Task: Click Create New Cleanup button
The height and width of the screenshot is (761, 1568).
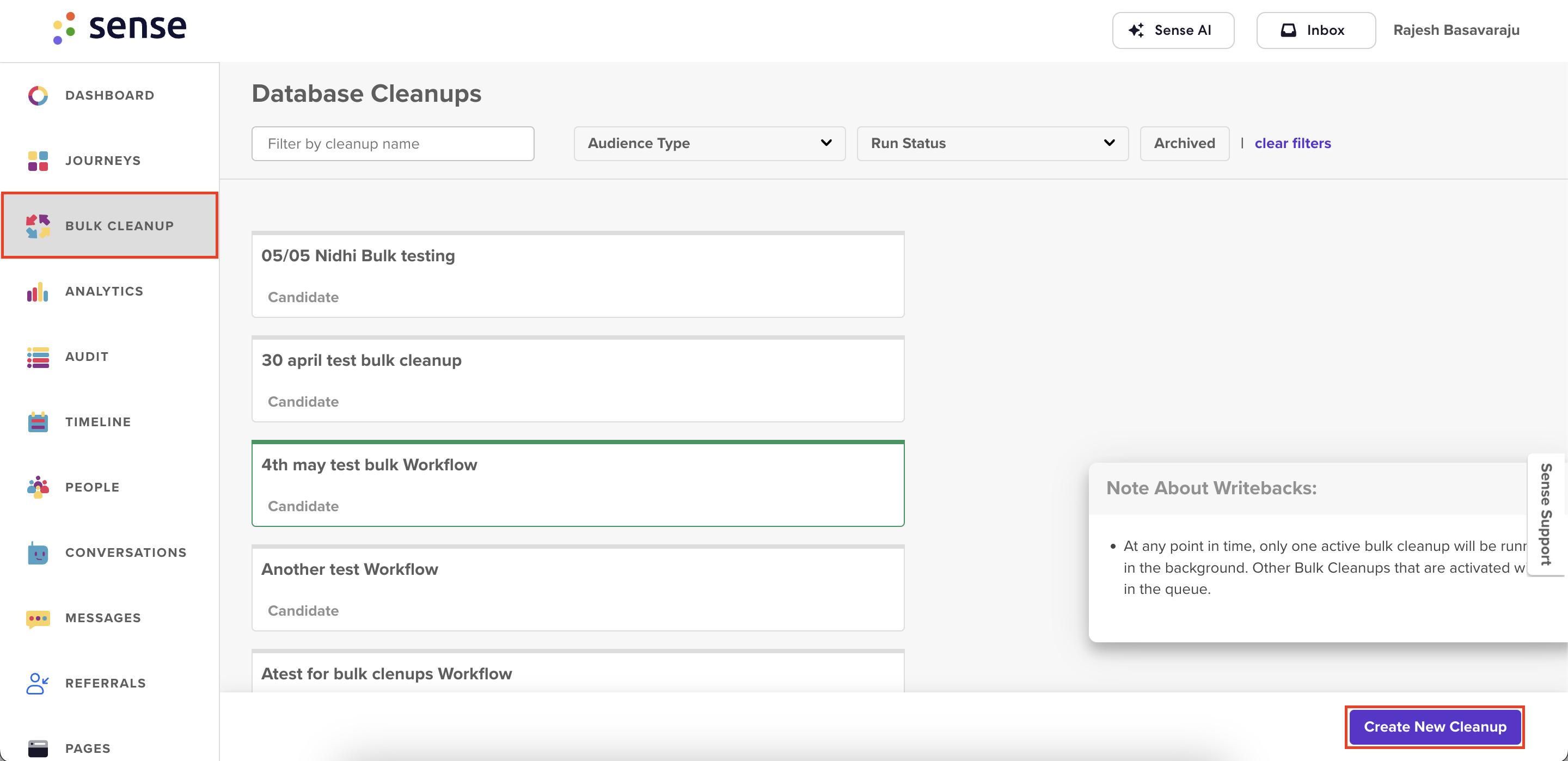Action: (x=1435, y=727)
